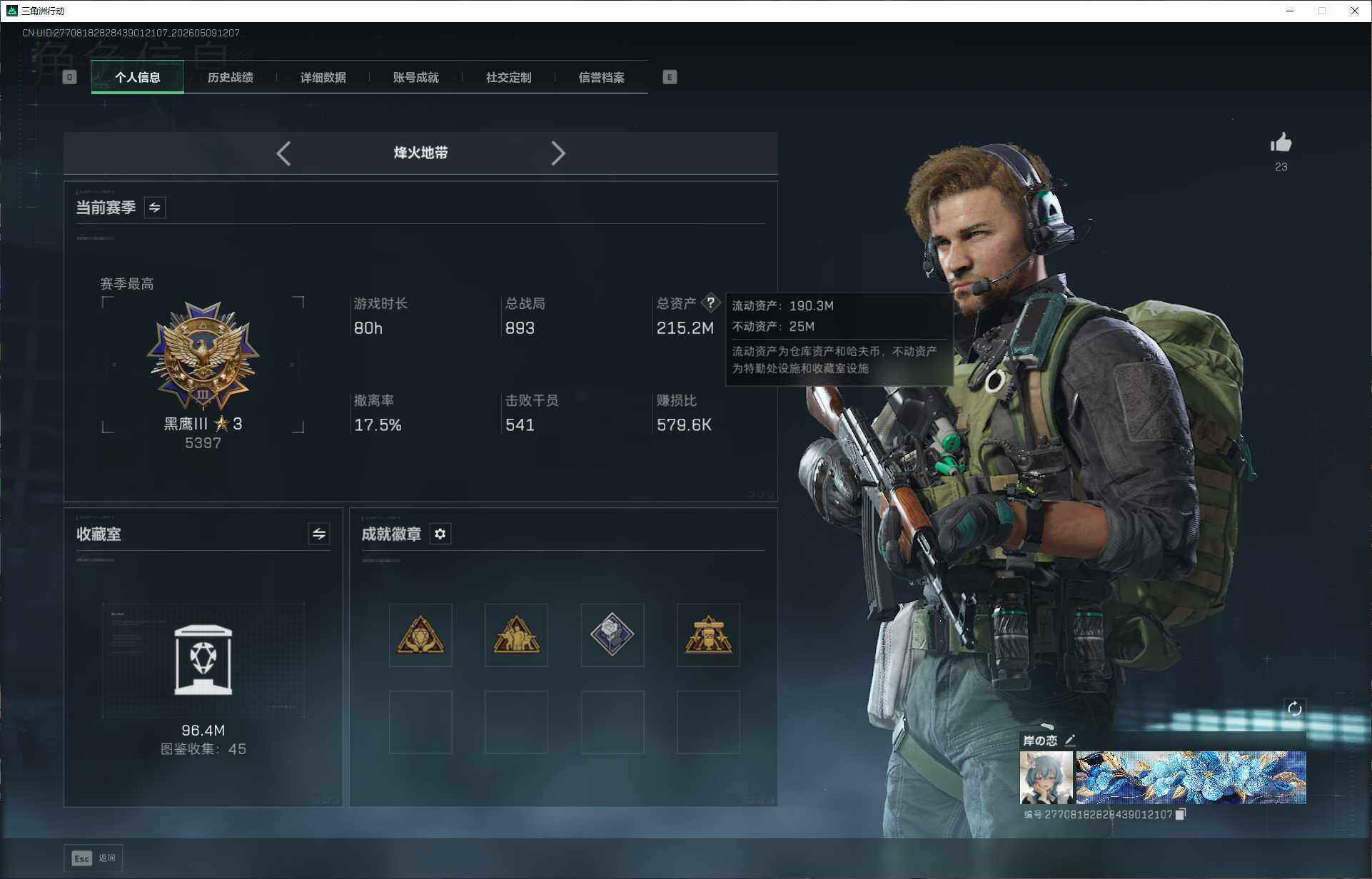Click the Q key previous-tab icon
The width and height of the screenshot is (1372, 879).
(69, 77)
